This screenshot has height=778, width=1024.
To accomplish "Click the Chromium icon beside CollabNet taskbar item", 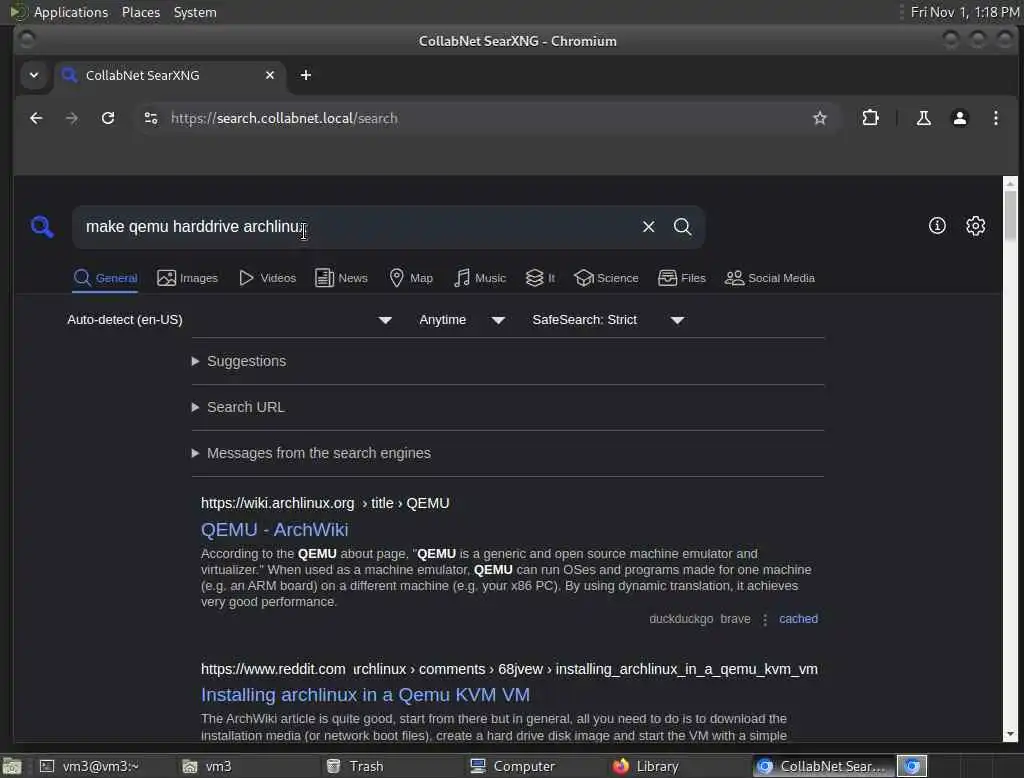I will point(912,766).
